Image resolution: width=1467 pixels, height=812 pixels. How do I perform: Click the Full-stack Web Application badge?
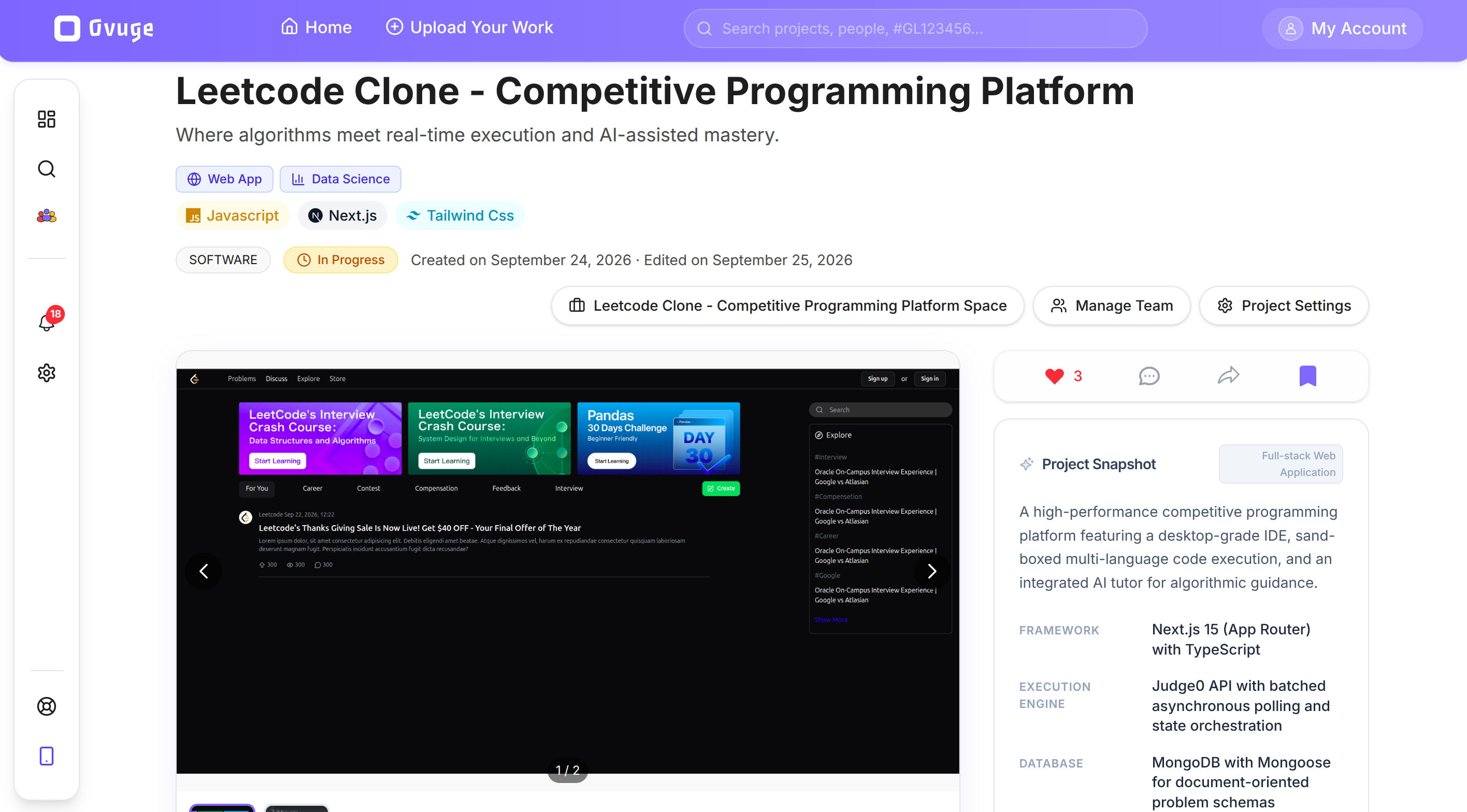1281,464
